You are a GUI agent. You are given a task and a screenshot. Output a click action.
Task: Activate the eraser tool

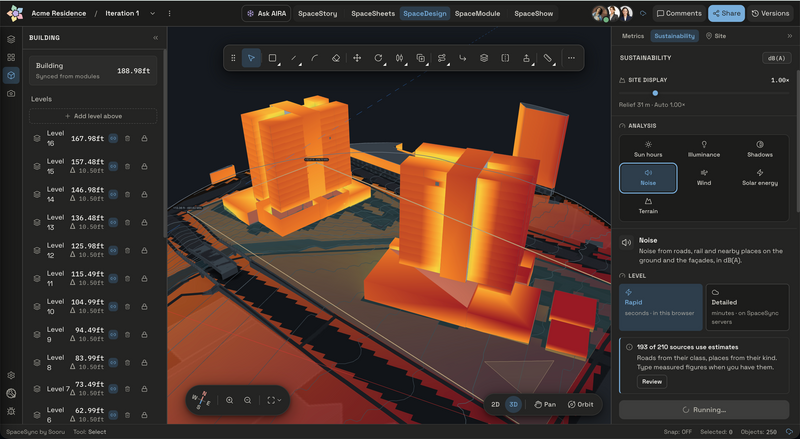(336, 58)
